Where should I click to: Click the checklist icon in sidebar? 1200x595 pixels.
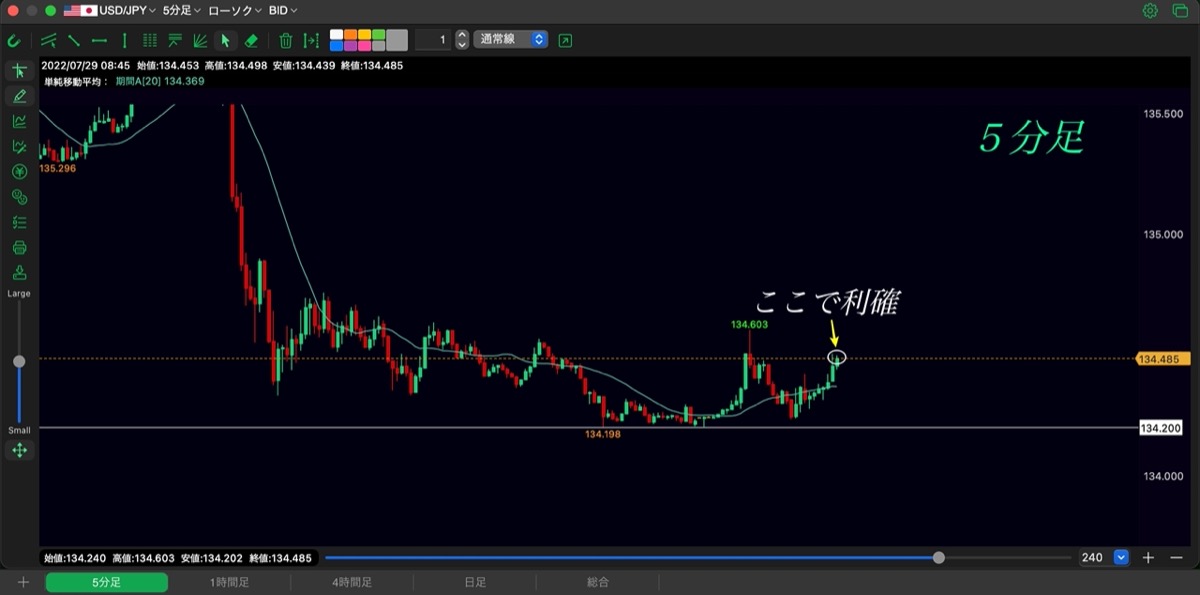click(19, 223)
